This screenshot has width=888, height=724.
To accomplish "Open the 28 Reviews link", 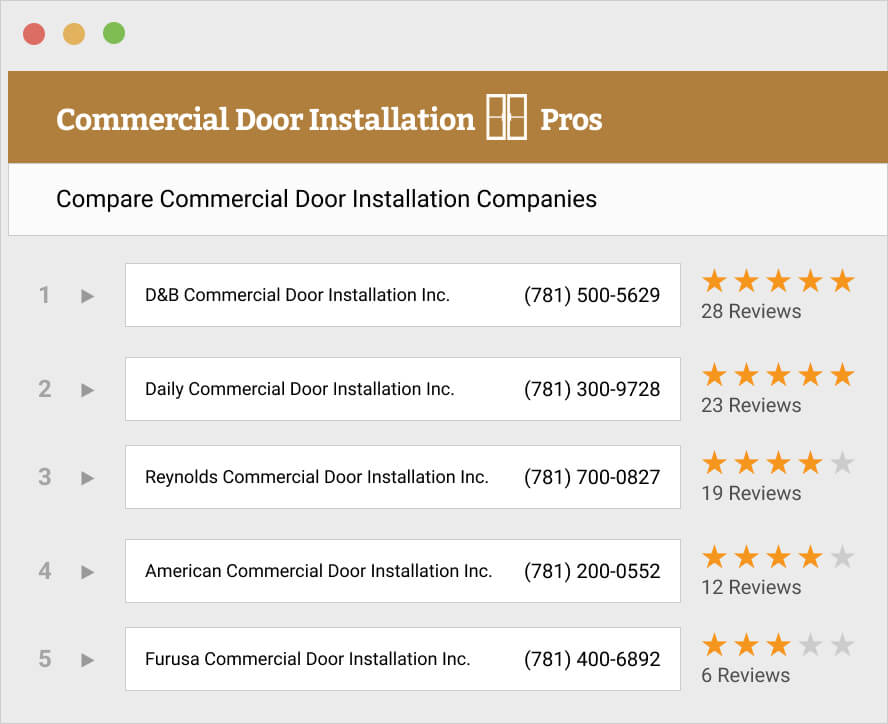I will click(753, 311).
